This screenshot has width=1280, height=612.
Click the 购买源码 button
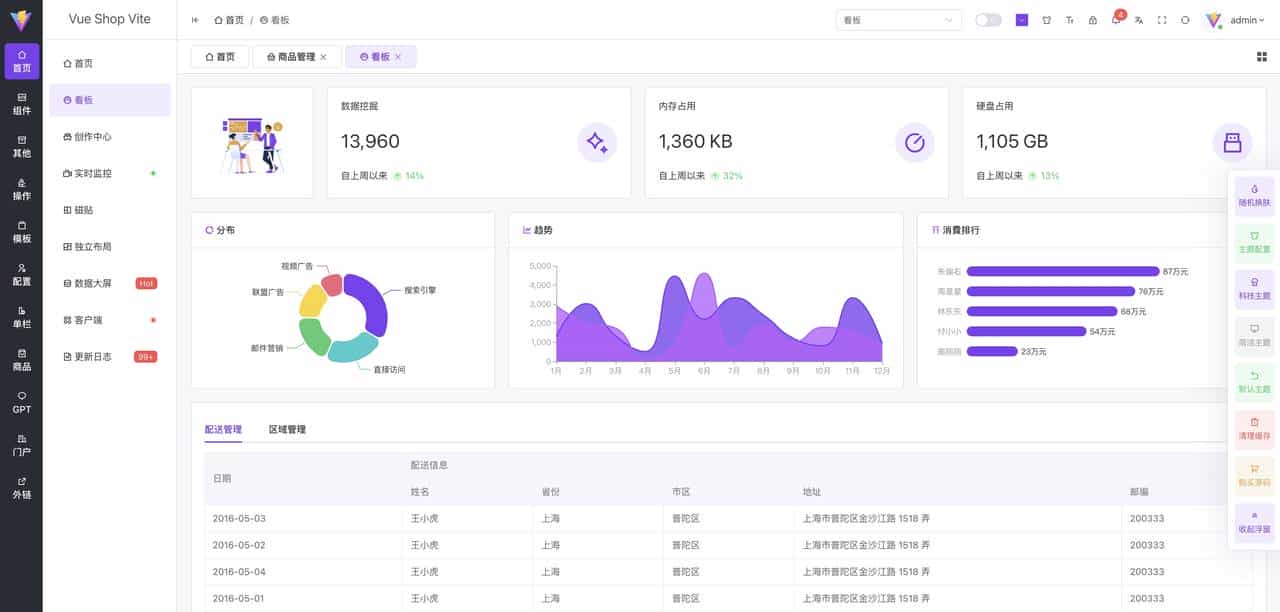click(1253, 474)
